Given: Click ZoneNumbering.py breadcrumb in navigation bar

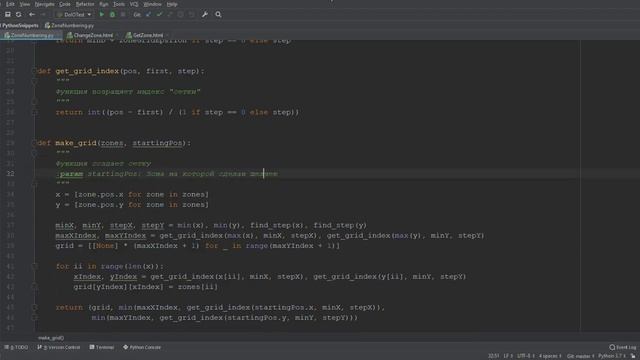Looking at the screenshot, I should coord(69,25).
